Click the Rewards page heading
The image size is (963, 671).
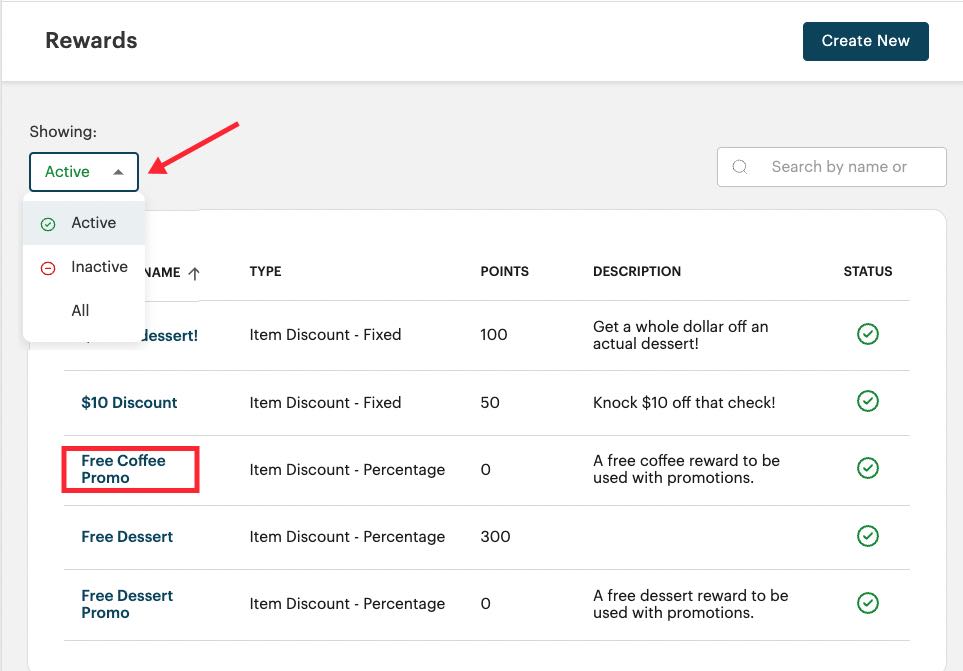(x=91, y=40)
